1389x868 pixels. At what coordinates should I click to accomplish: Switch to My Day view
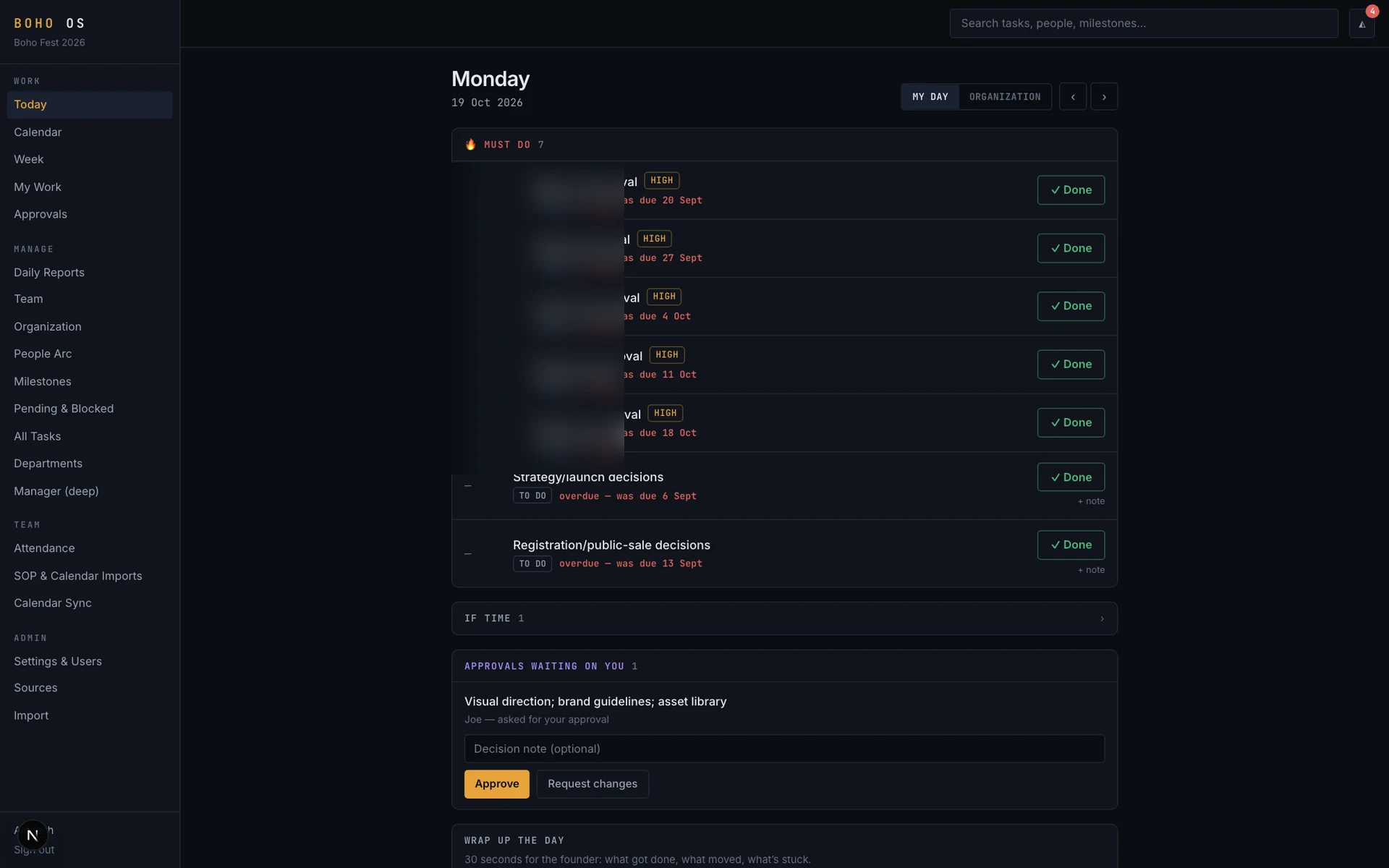pyautogui.click(x=930, y=97)
